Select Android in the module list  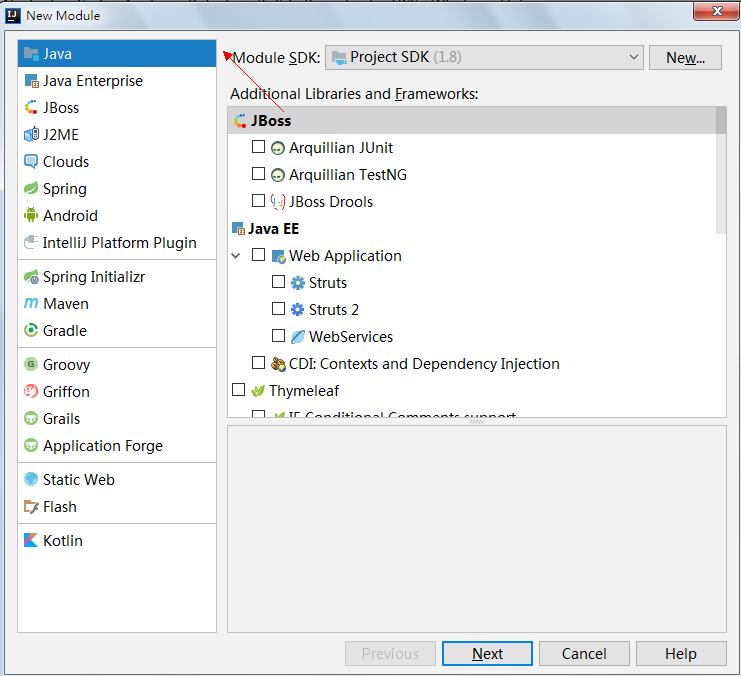(117, 216)
